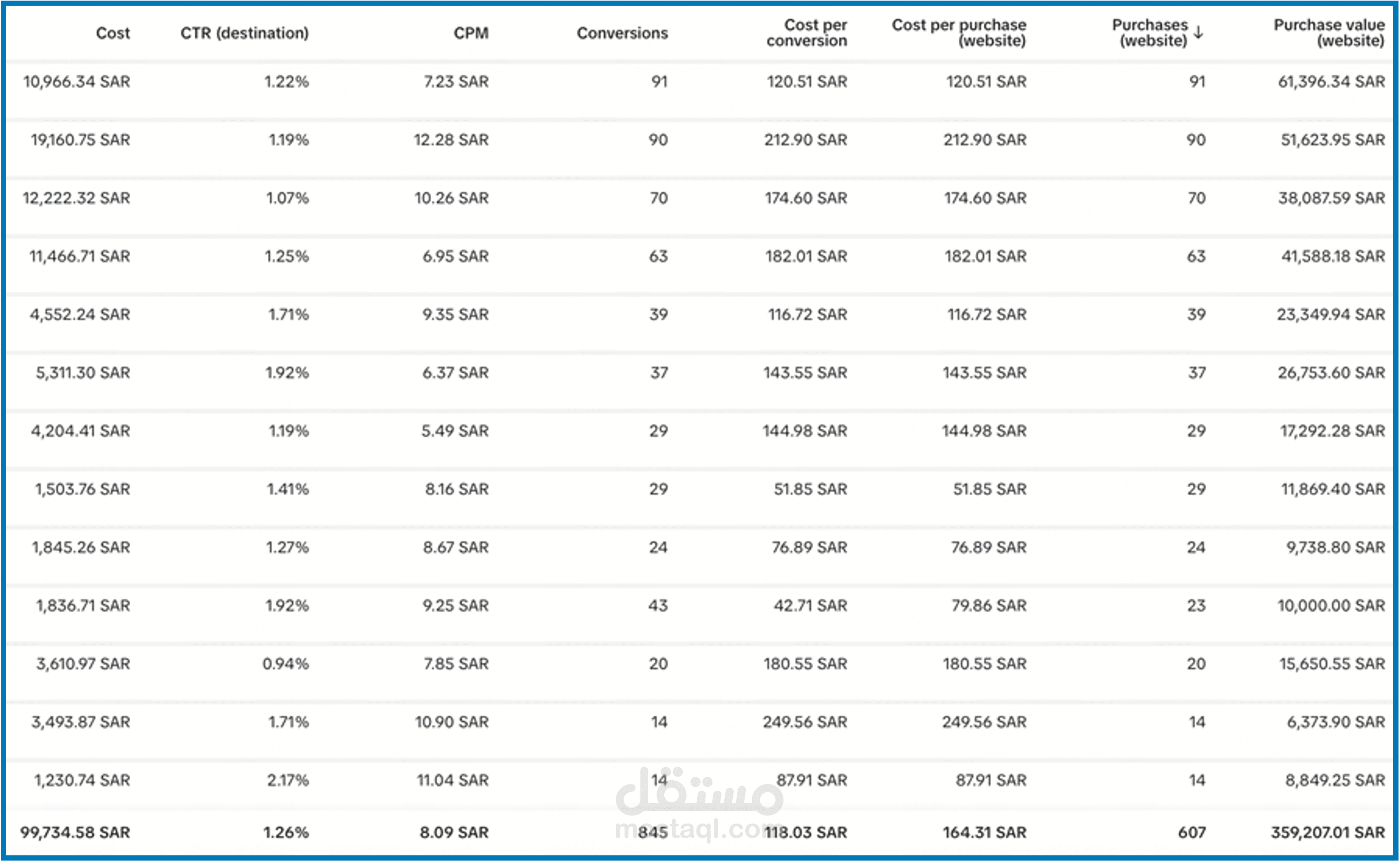Select the 0.94% CTR cell
Screen dimensions: 1400x861
tap(285, 664)
